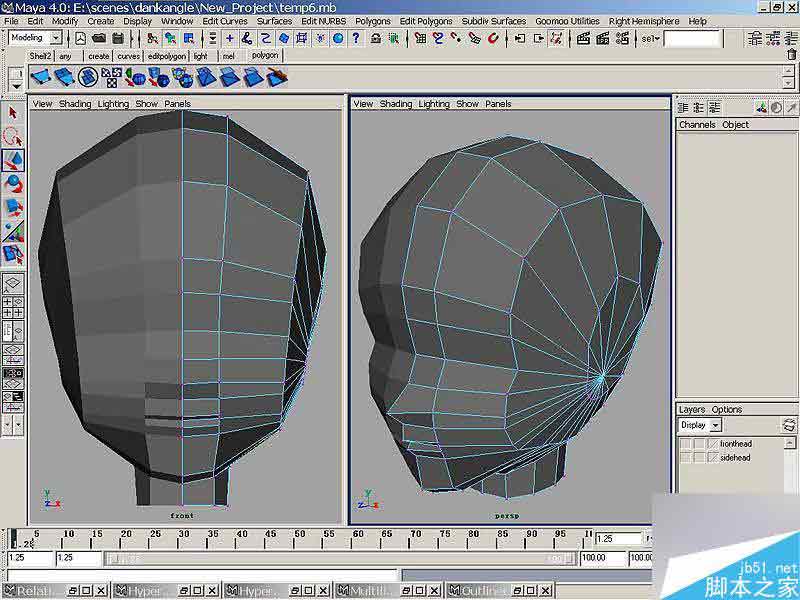The height and width of the screenshot is (600, 800).
Task: Click Shading in the persp viewport menu
Action: point(396,104)
